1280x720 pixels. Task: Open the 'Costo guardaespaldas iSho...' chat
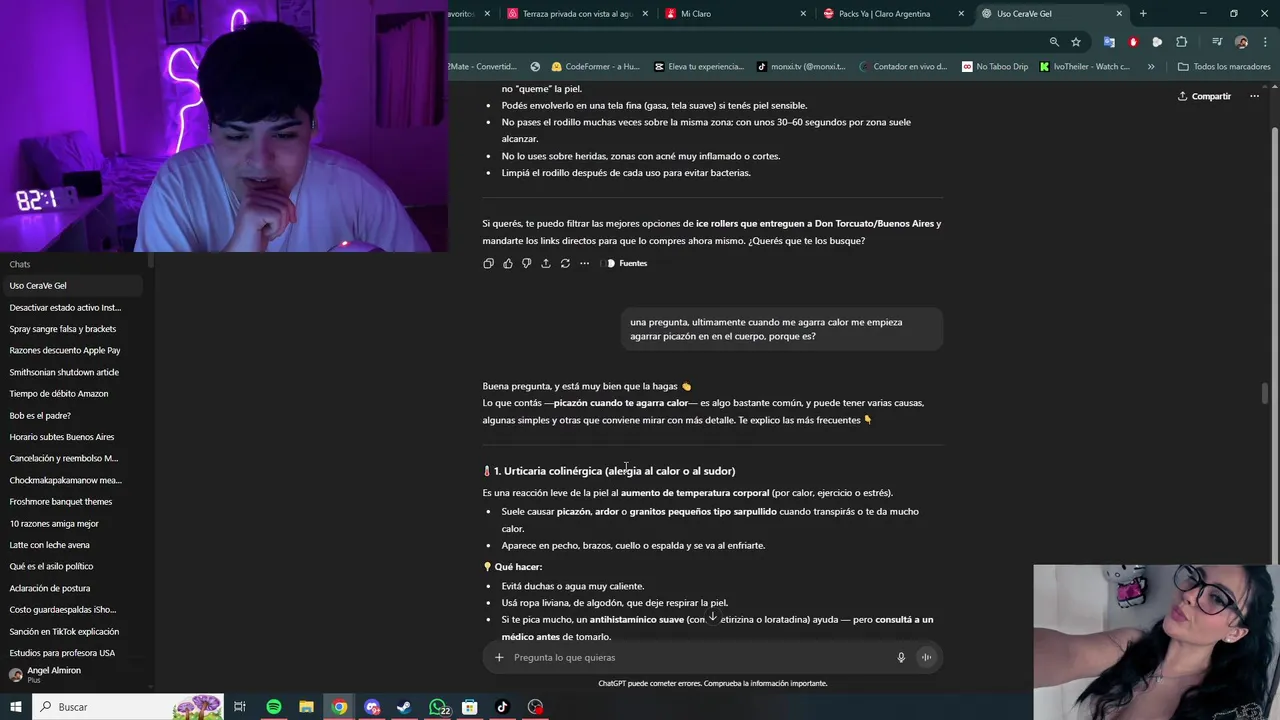(72, 609)
